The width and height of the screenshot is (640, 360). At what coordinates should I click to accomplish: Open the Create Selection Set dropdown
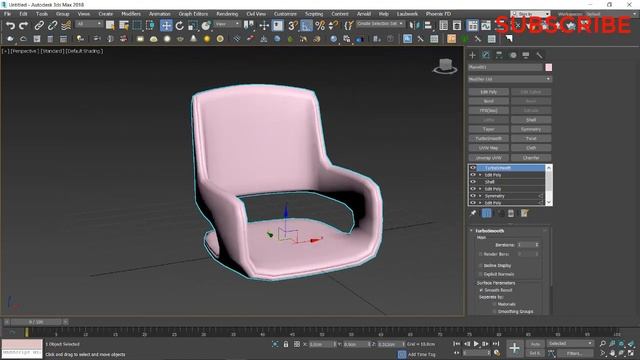click(380, 24)
